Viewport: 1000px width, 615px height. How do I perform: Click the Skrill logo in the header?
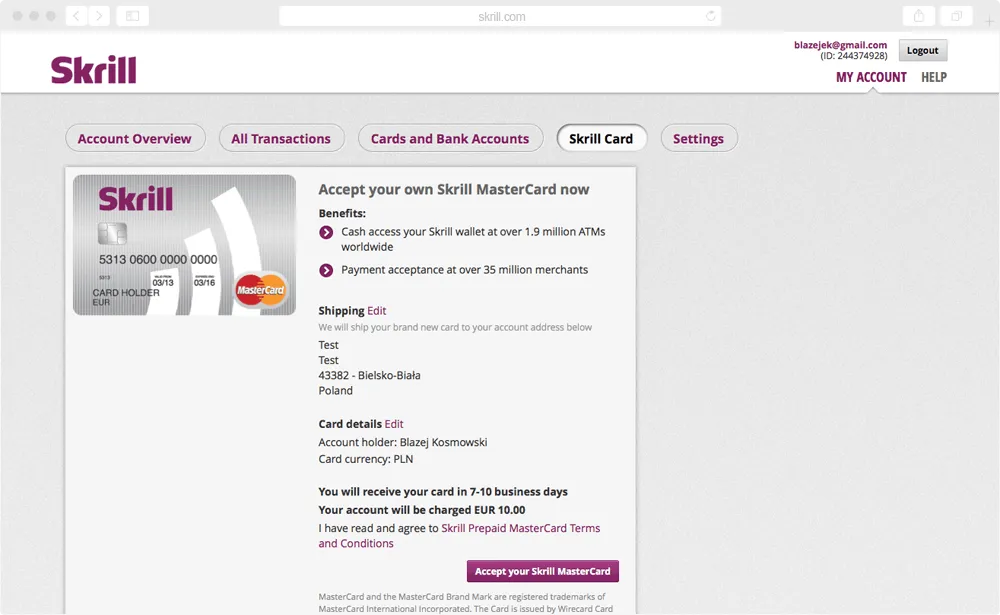pos(94,70)
